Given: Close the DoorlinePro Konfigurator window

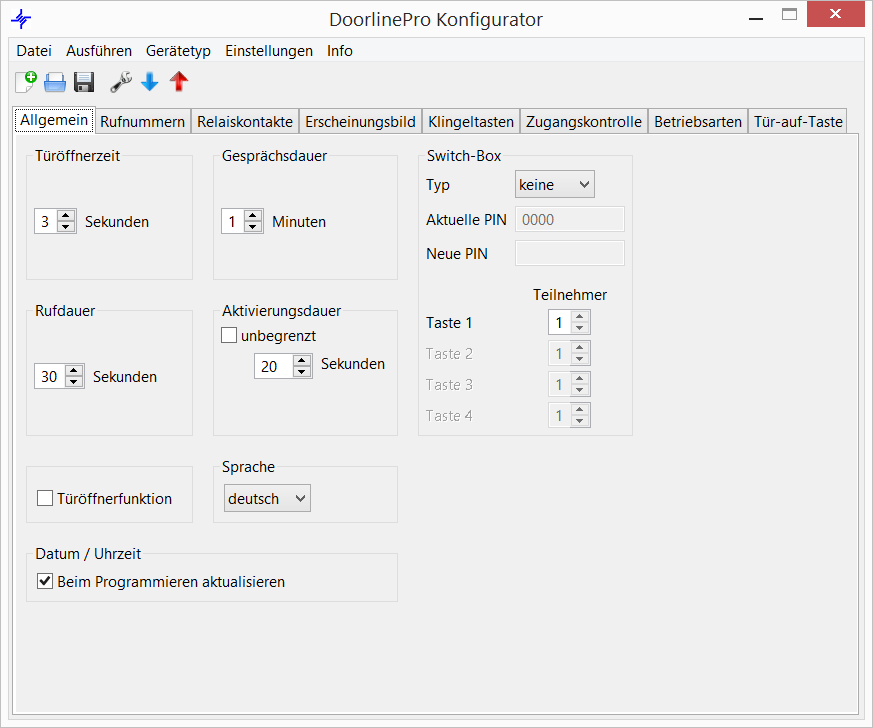Looking at the screenshot, I should pos(835,14).
